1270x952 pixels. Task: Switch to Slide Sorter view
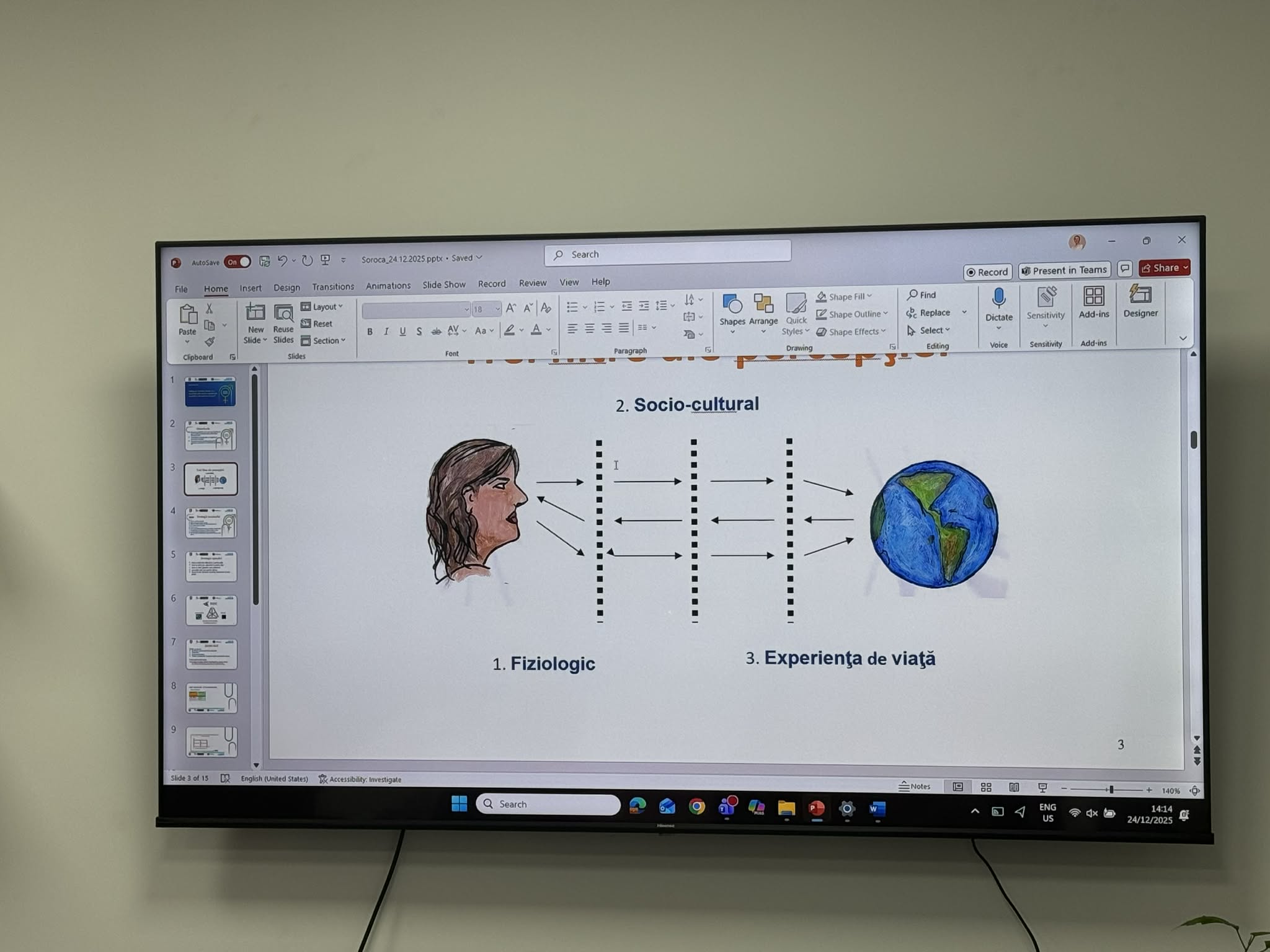(x=986, y=787)
